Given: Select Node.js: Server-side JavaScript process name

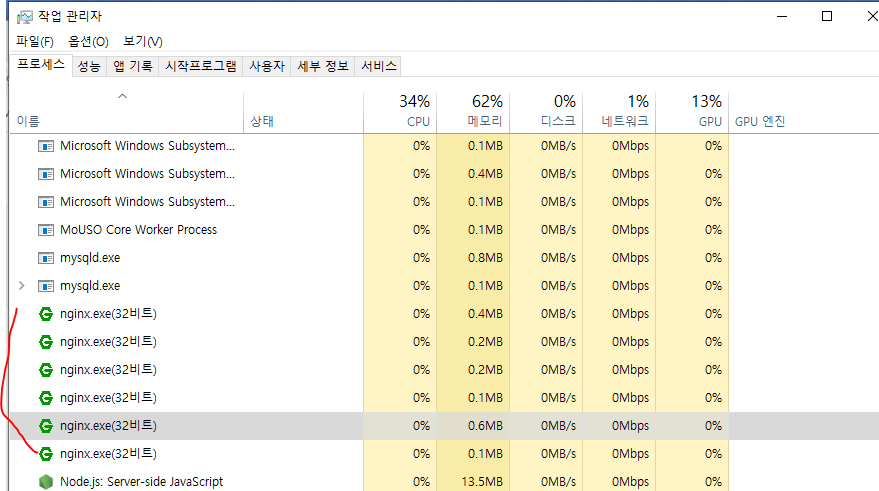Looking at the screenshot, I should tap(141, 481).
